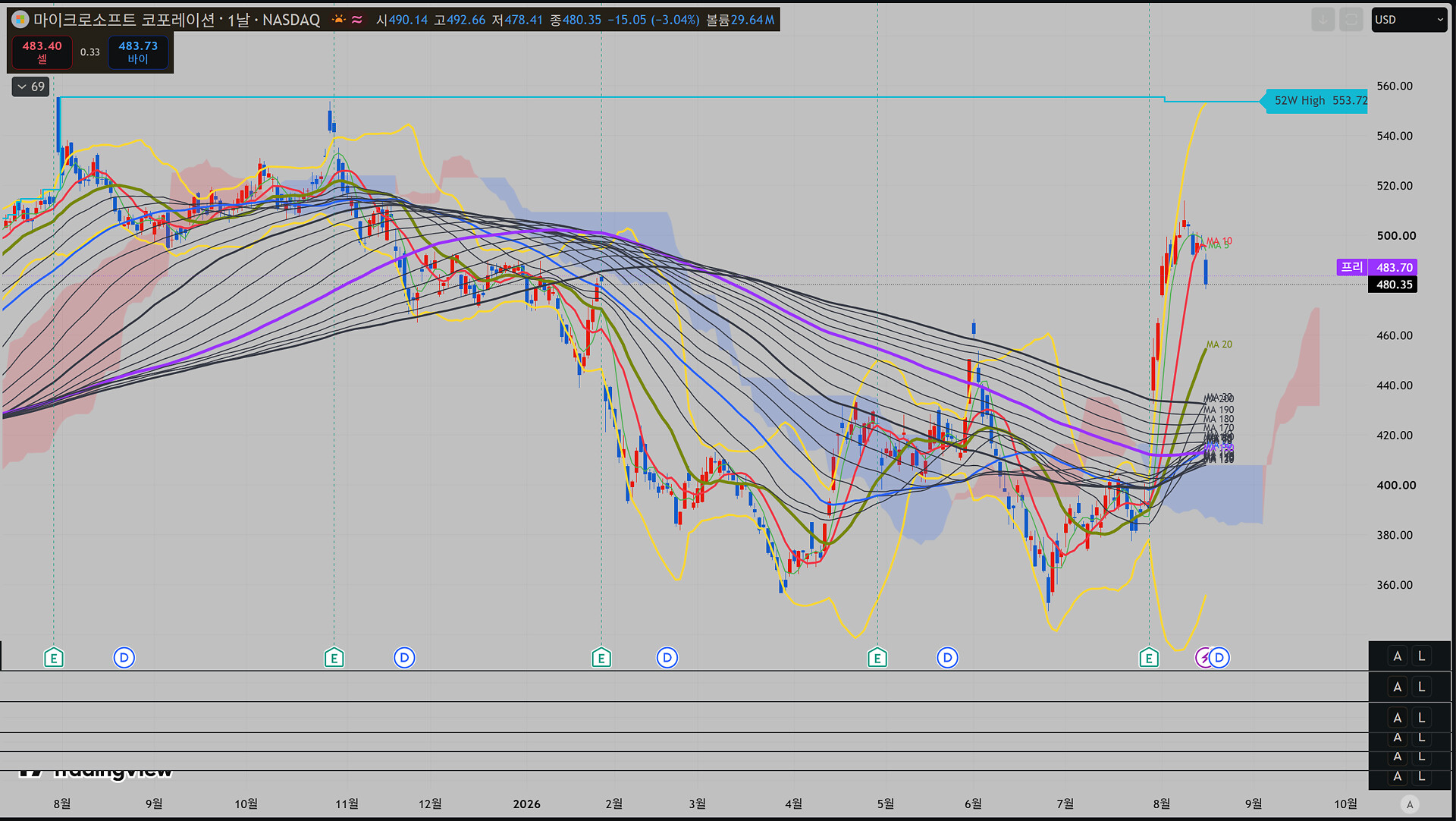
Task: Click the 483.40 셀 sell button
Action: coord(42,52)
